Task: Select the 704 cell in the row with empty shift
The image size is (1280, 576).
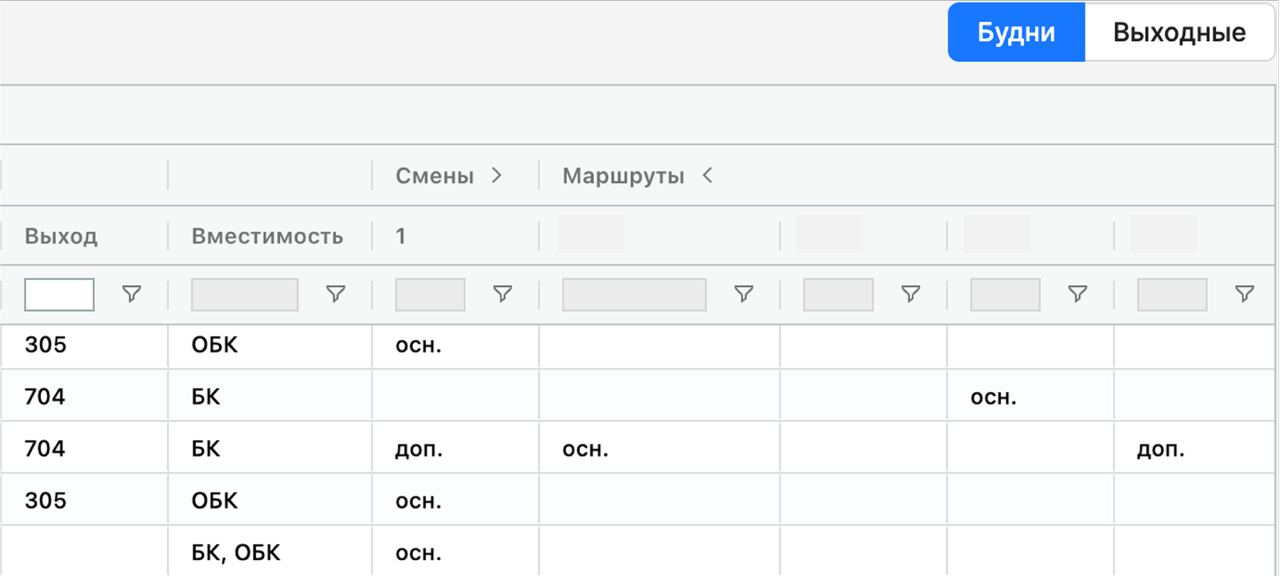Action: click(84, 397)
